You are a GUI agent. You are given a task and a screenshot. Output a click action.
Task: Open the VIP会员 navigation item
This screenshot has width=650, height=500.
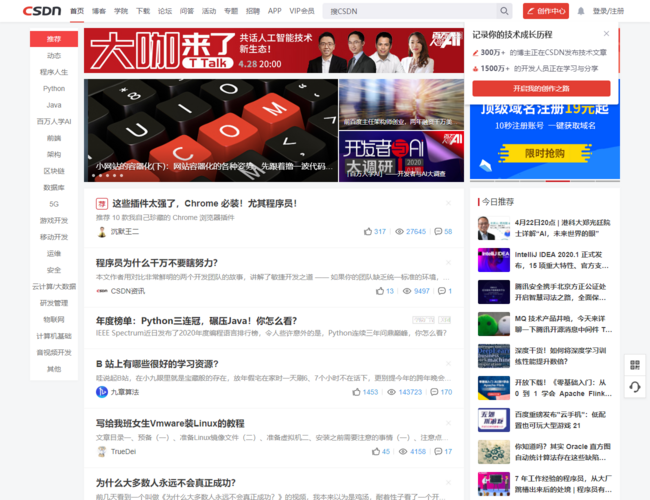(301, 11)
